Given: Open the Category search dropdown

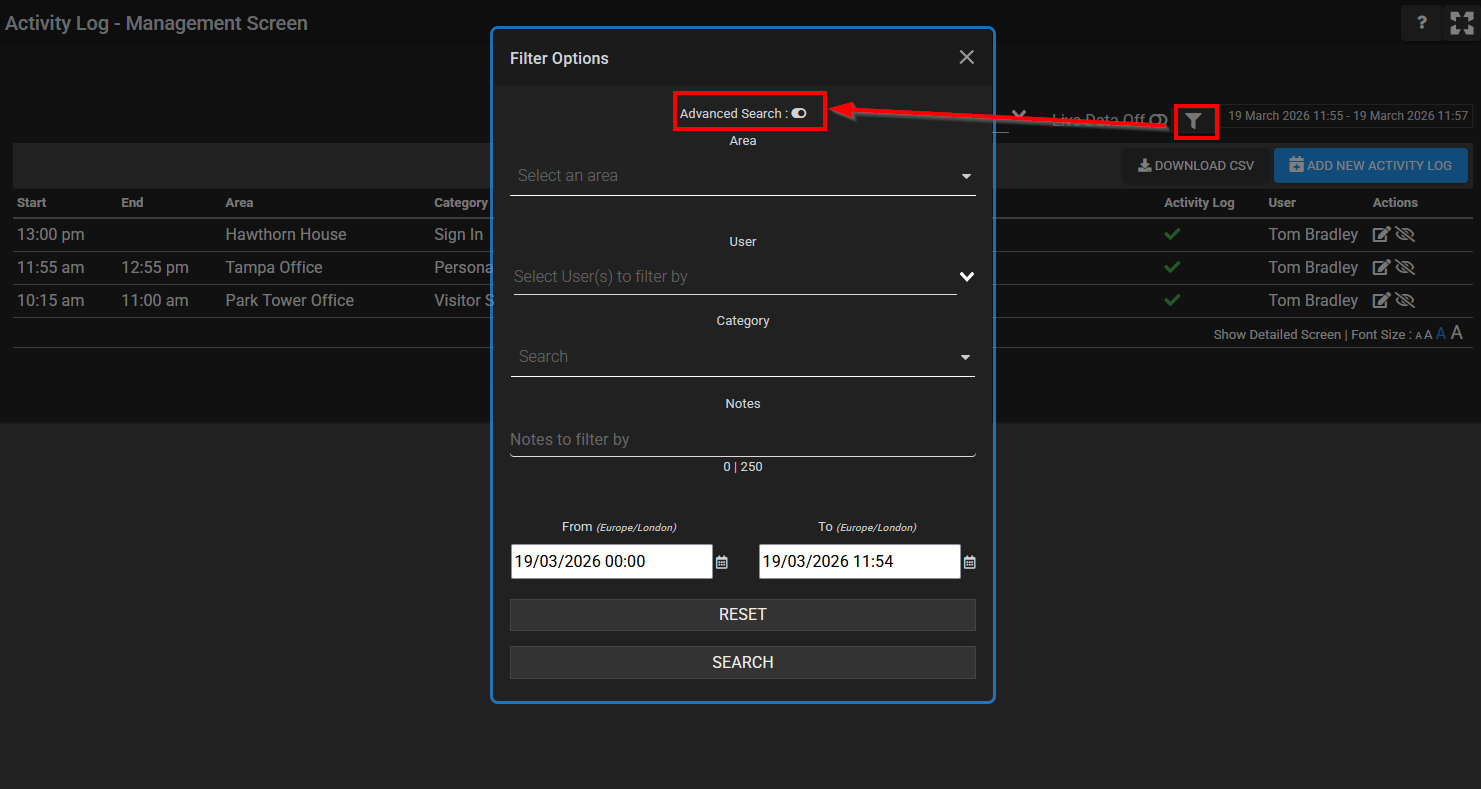Looking at the screenshot, I should click(742, 357).
